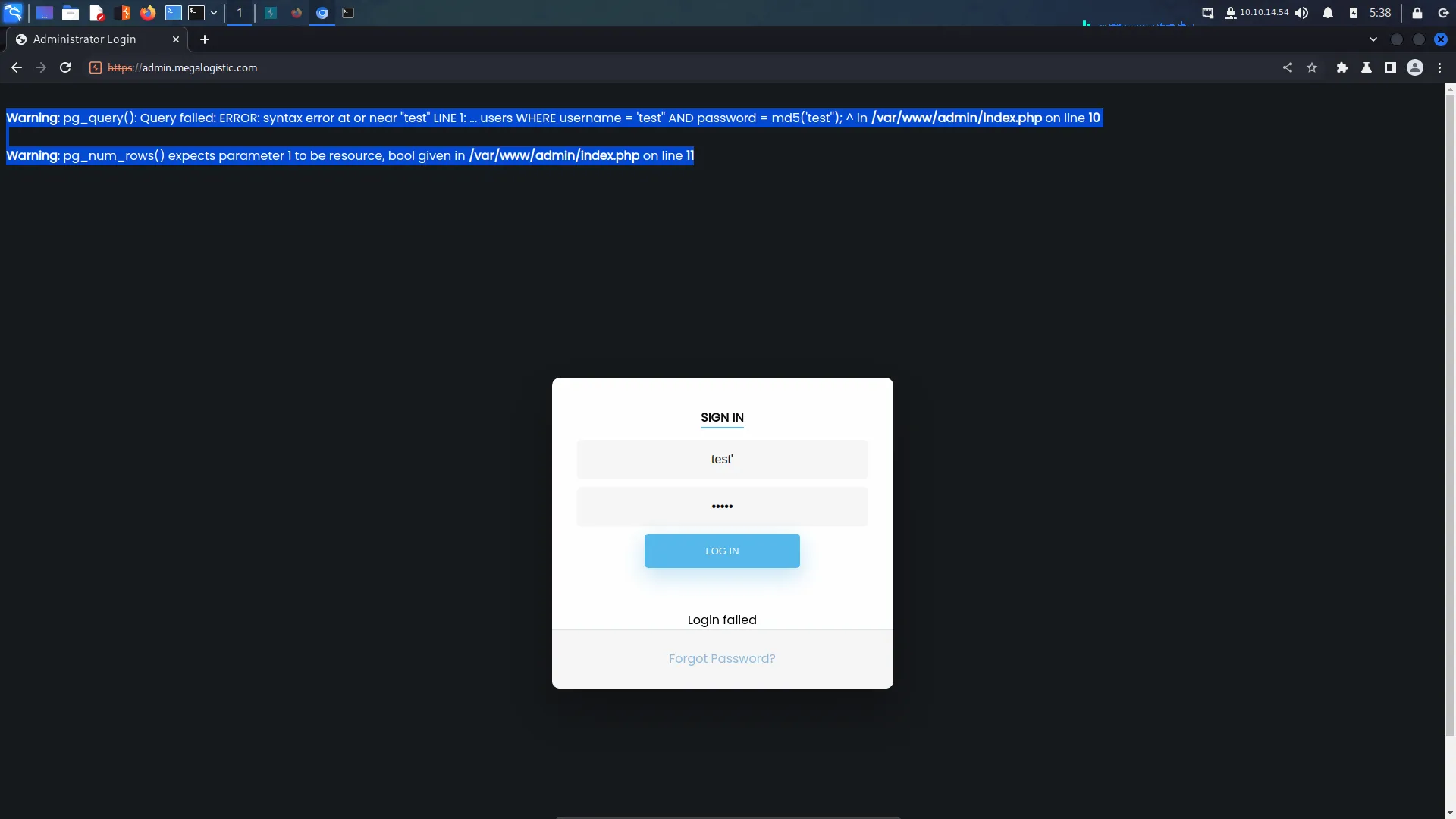Viewport: 1456px width, 819px height.
Task: Open the Kali applications menu
Action: [x=13, y=13]
